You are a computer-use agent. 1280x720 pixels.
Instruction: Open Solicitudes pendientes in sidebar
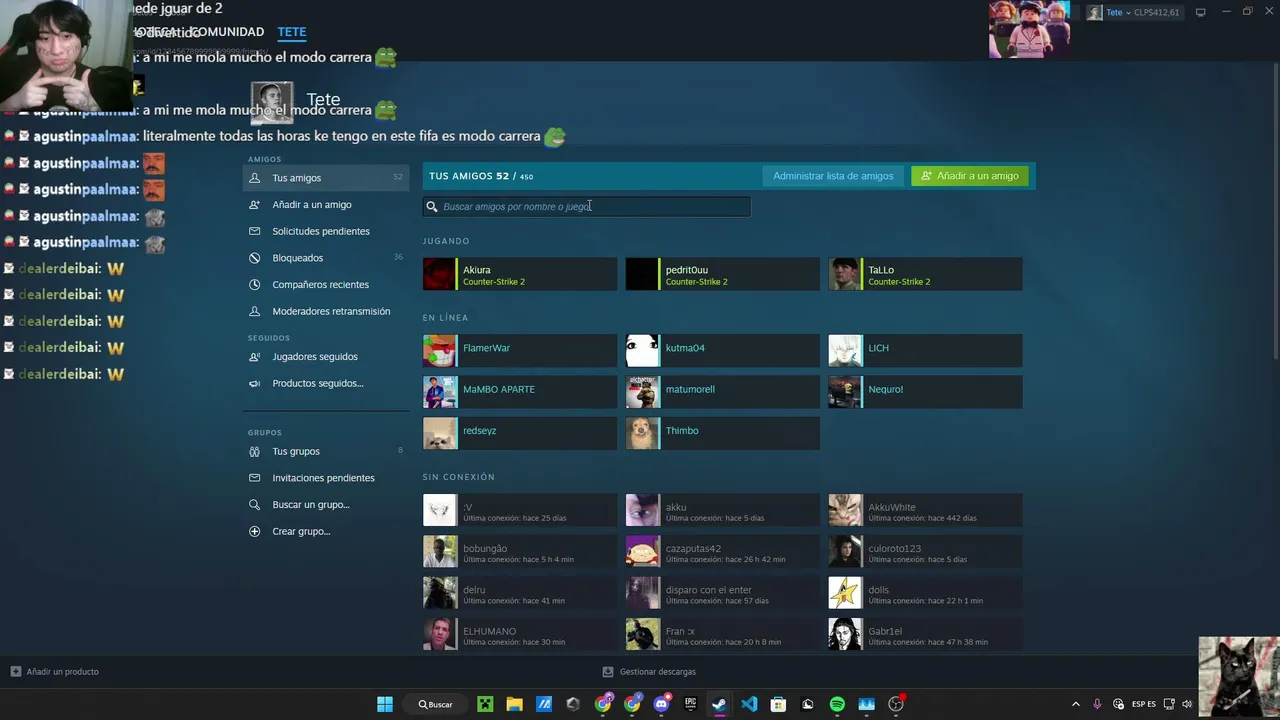[x=326, y=231]
